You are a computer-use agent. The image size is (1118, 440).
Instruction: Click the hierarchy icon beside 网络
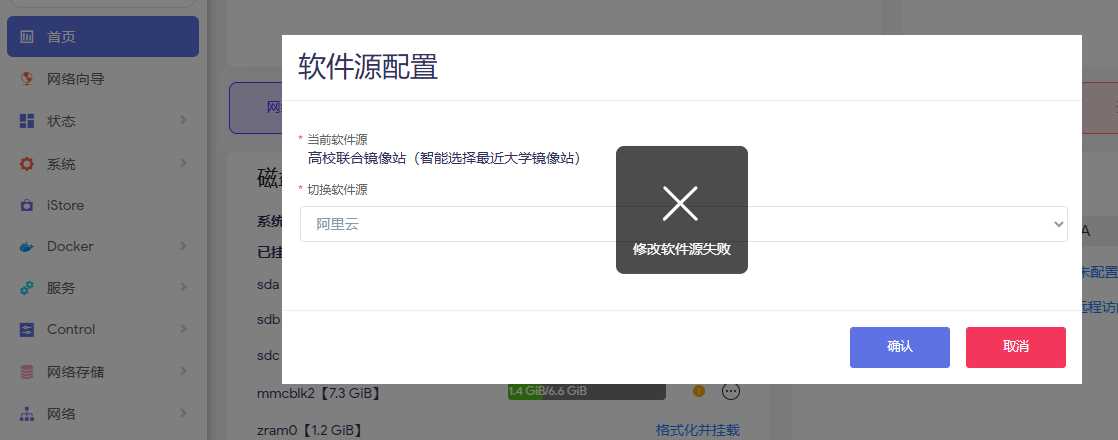(26, 414)
